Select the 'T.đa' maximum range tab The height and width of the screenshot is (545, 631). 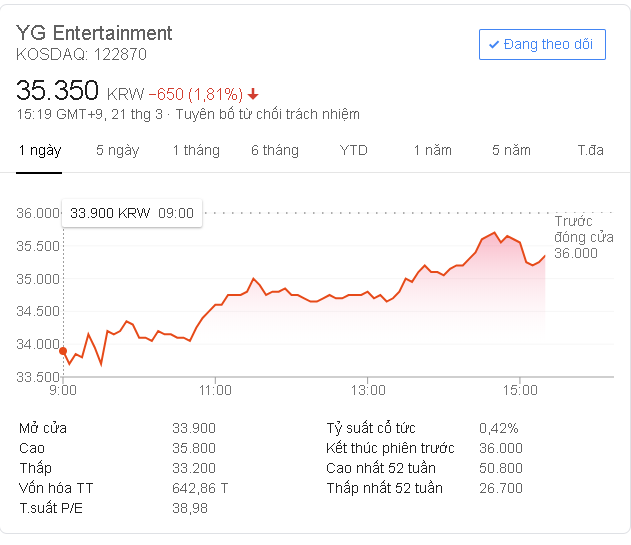pos(590,150)
